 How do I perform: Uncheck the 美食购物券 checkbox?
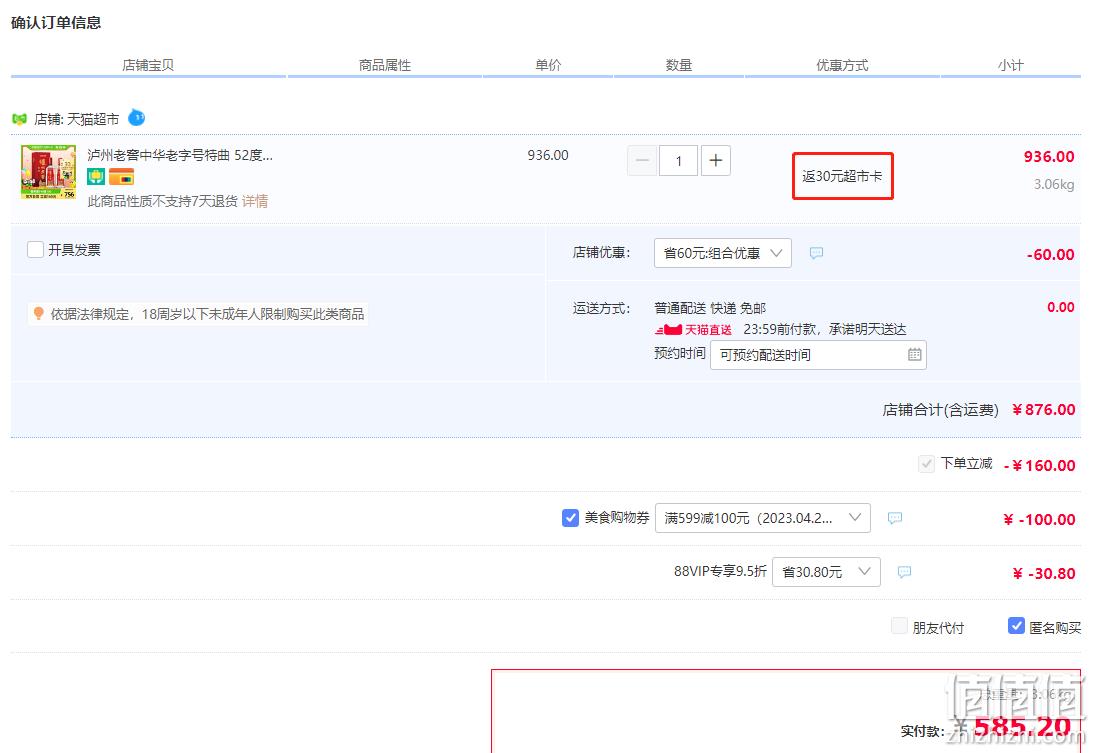(571, 518)
